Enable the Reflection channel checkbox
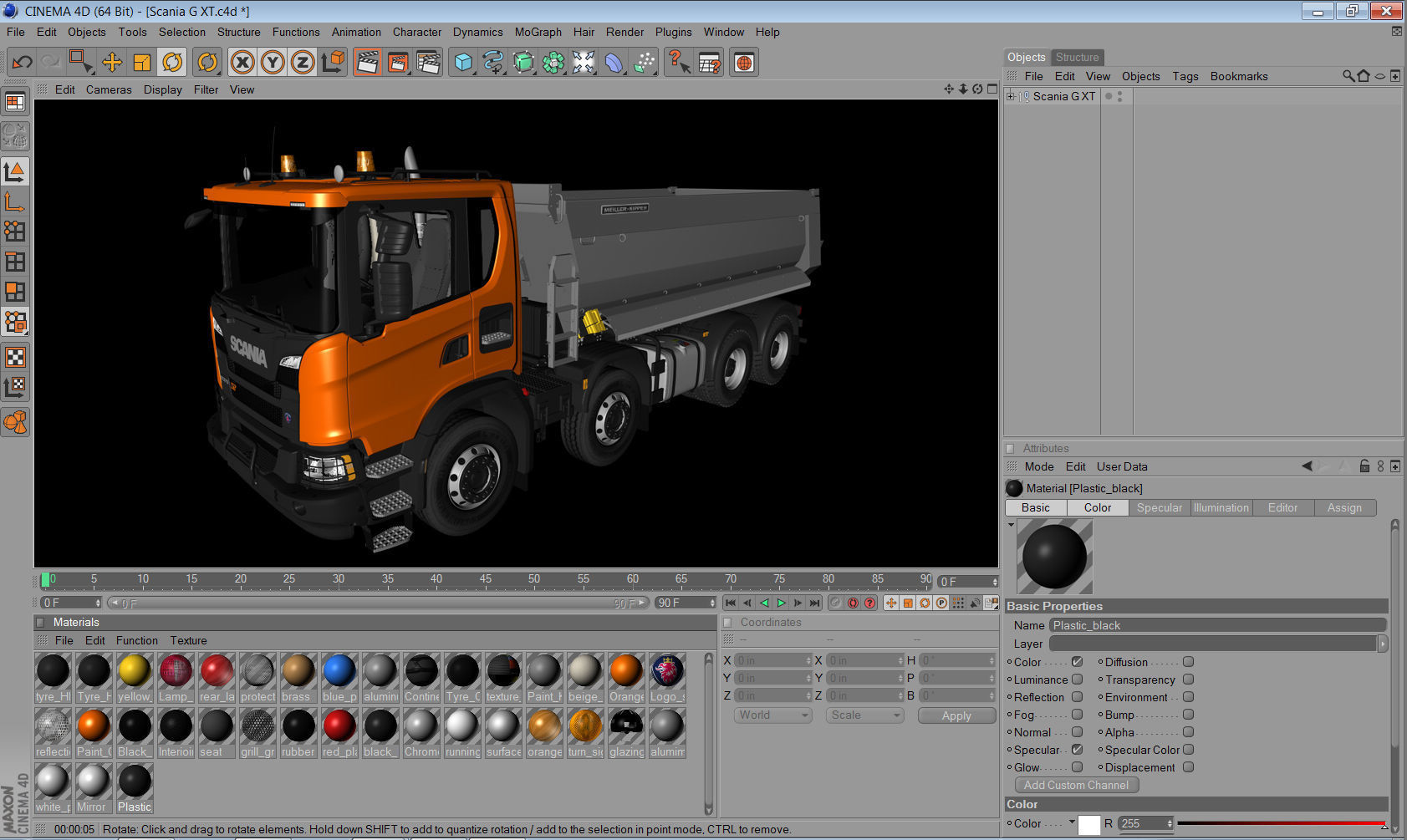The width and height of the screenshot is (1407, 840). point(1077,697)
